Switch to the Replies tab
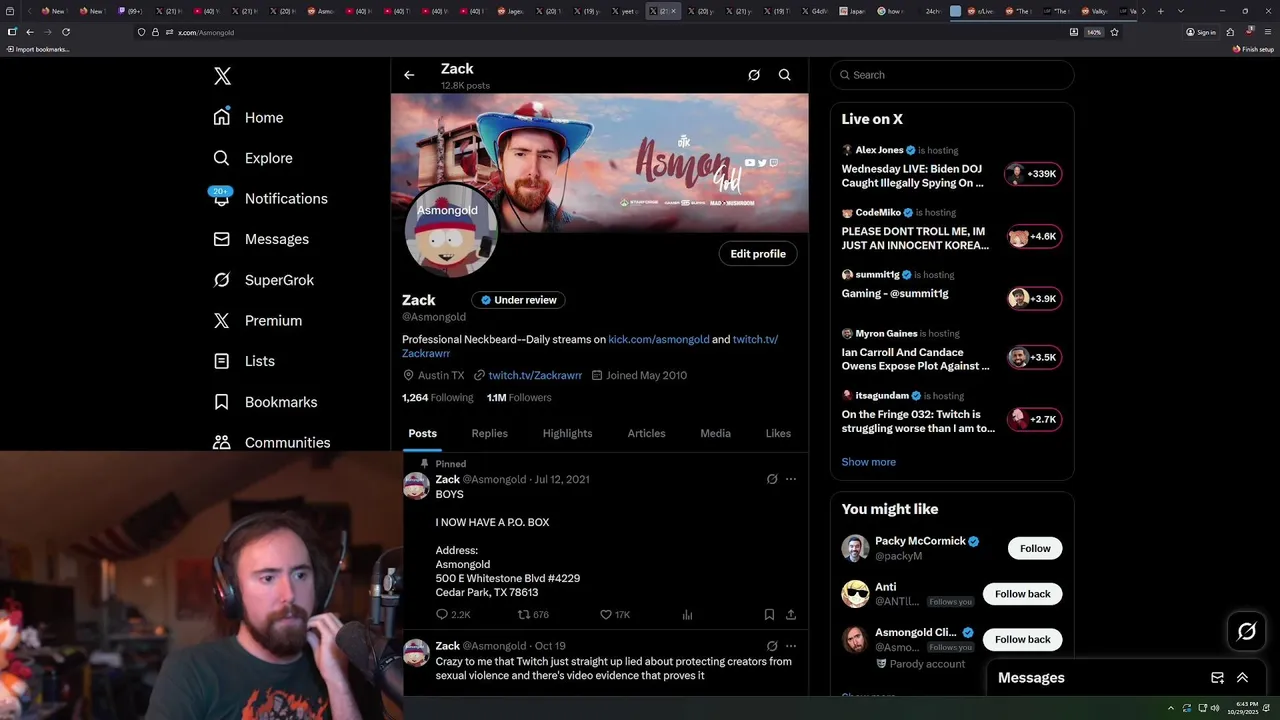This screenshot has width=1280, height=720. coord(490,433)
